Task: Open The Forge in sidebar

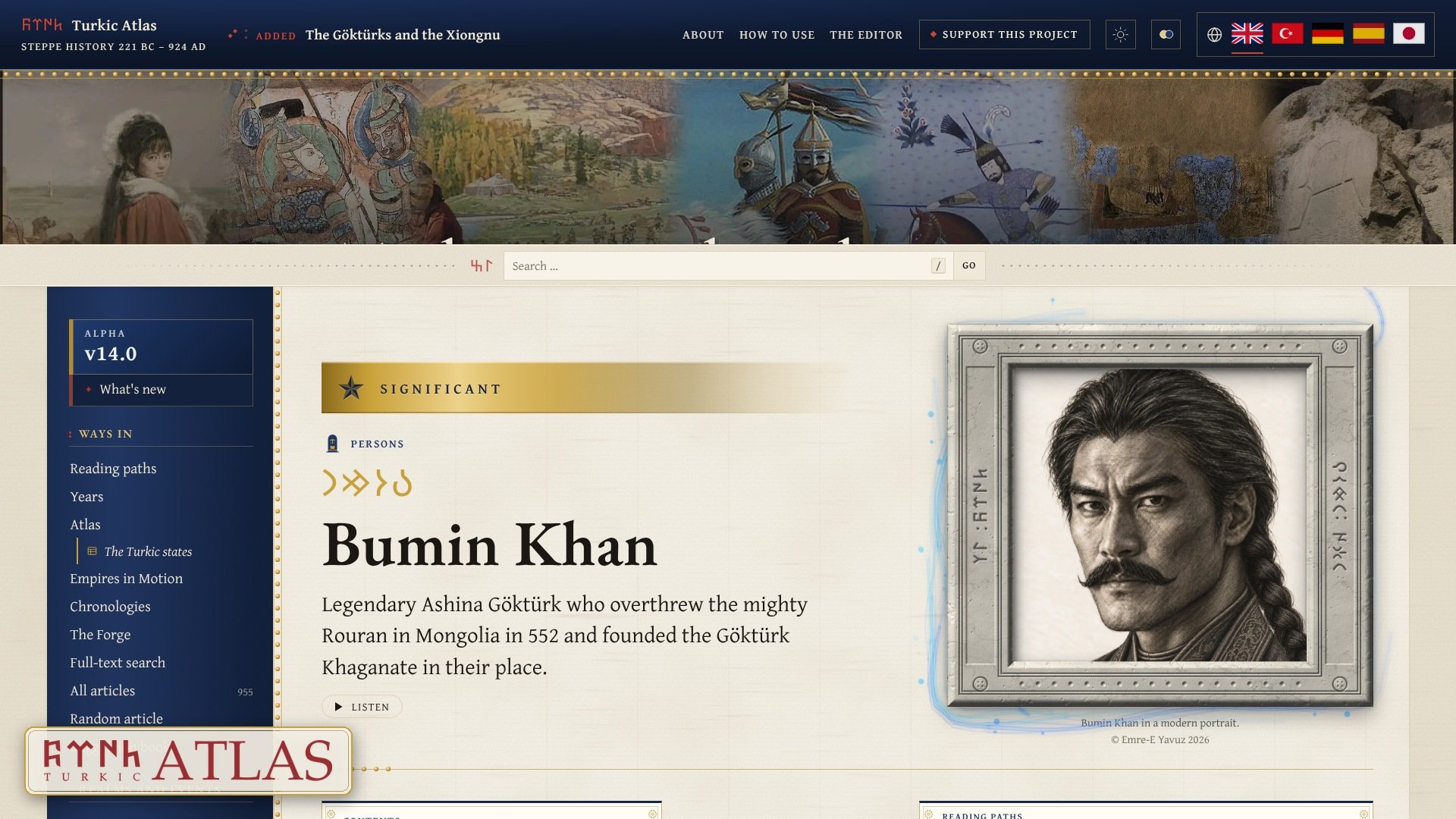Action: coord(100,635)
